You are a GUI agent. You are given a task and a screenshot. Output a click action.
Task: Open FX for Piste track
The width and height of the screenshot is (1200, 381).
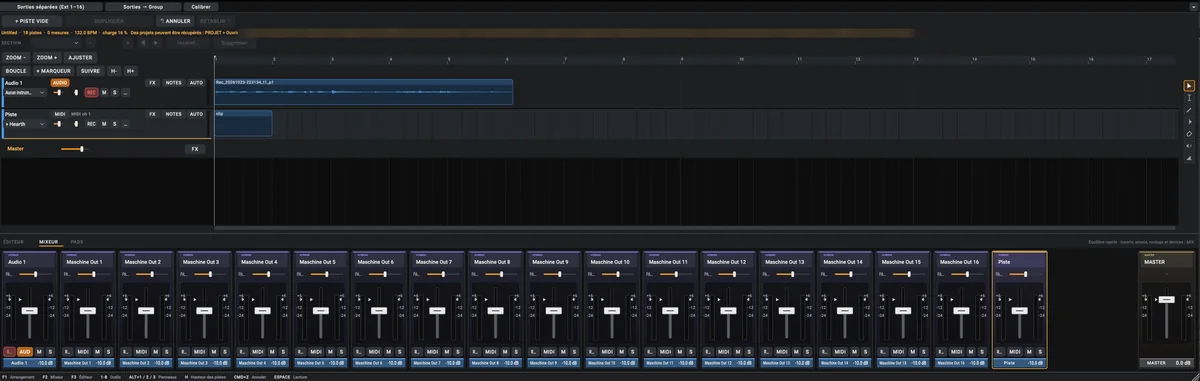tap(153, 114)
